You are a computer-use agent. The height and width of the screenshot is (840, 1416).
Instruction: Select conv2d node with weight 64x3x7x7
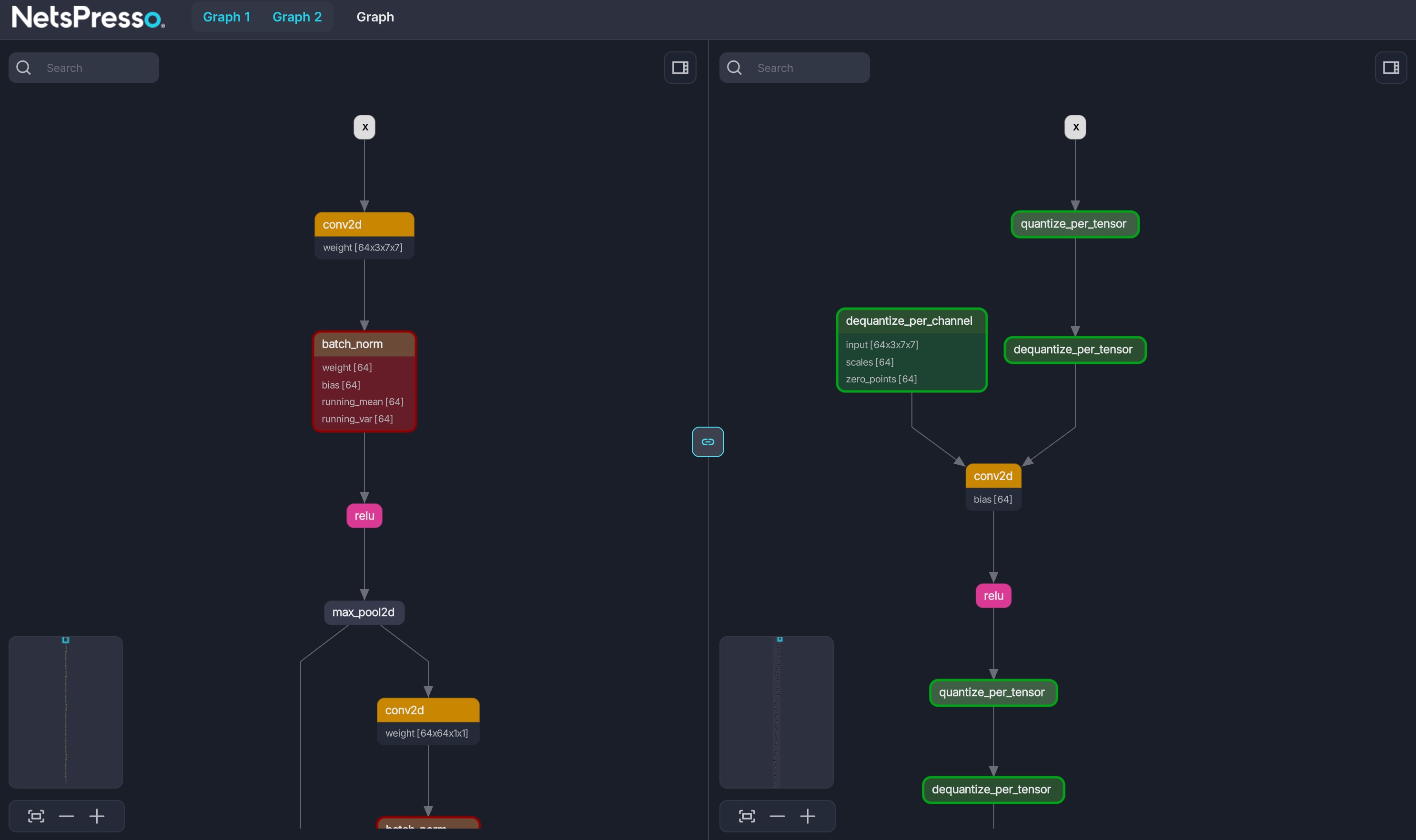[x=364, y=235]
